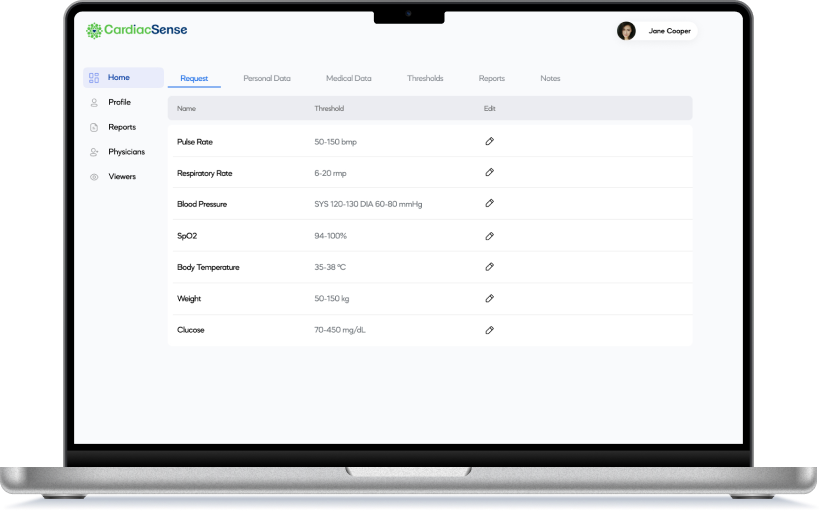822x513 pixels.
Task: Open the Viewers sidebar item
Action: point(122,177)
